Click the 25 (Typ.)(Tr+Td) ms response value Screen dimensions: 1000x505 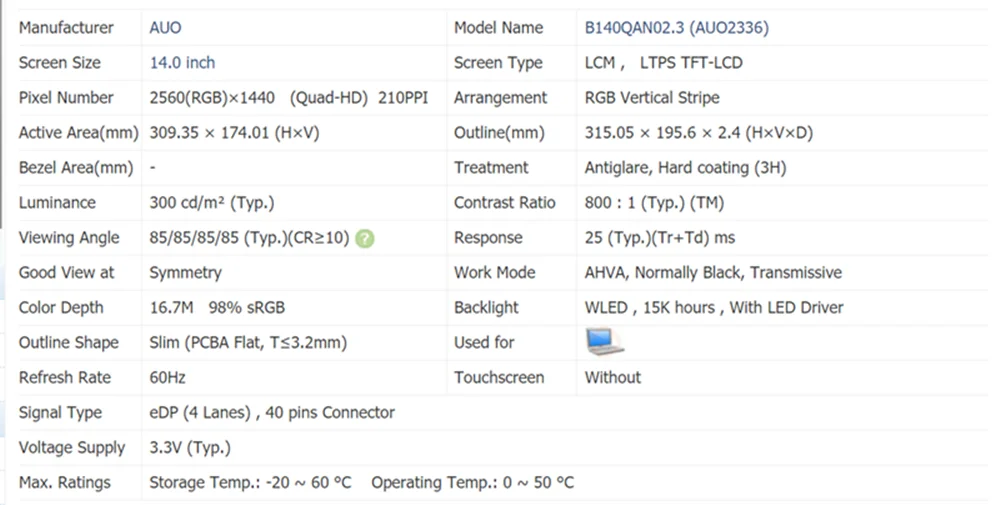click(659, 238)
